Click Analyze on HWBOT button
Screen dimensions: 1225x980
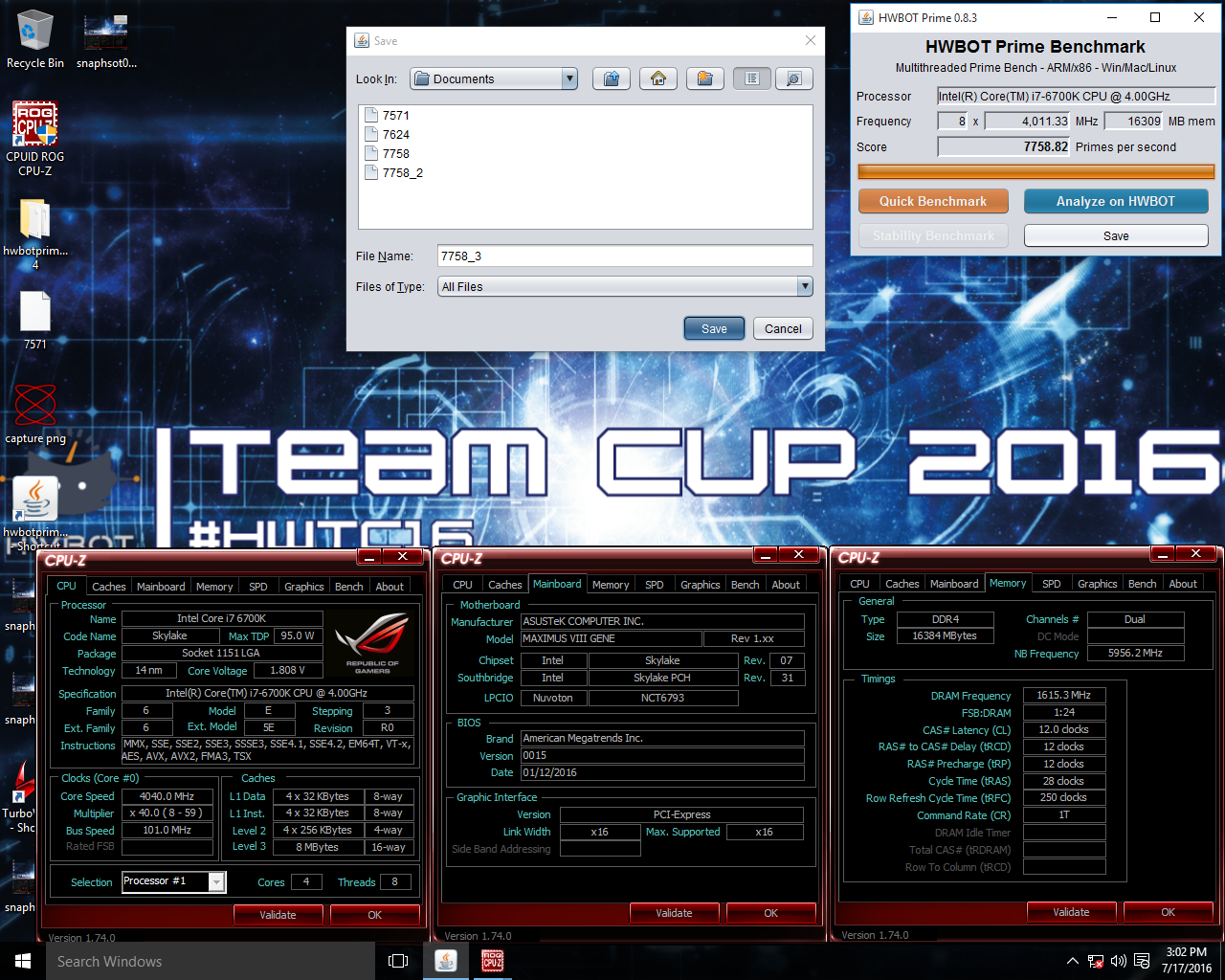1116,201
